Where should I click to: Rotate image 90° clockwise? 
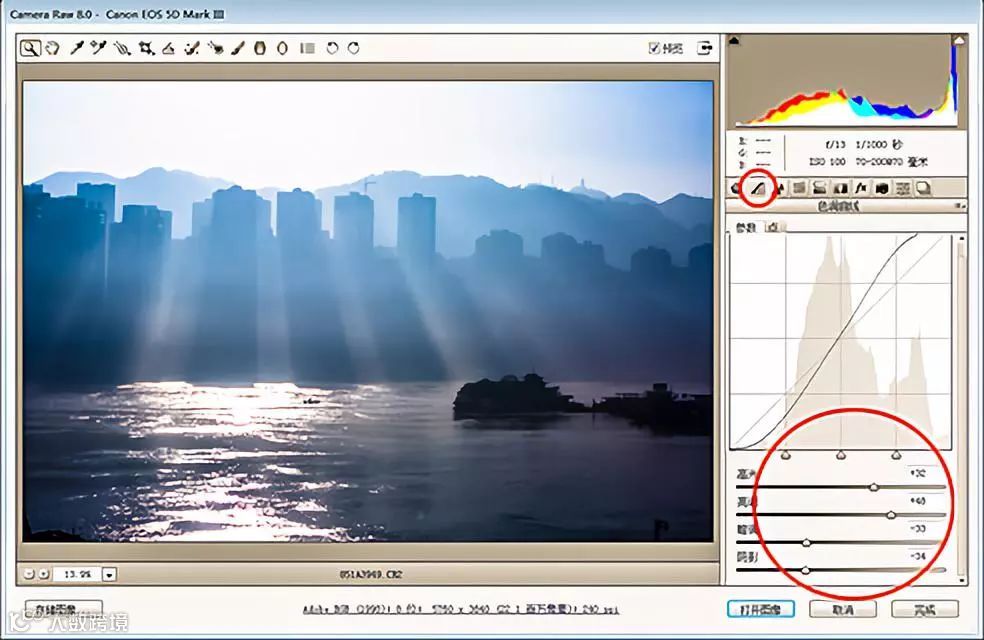click(354, 48)
